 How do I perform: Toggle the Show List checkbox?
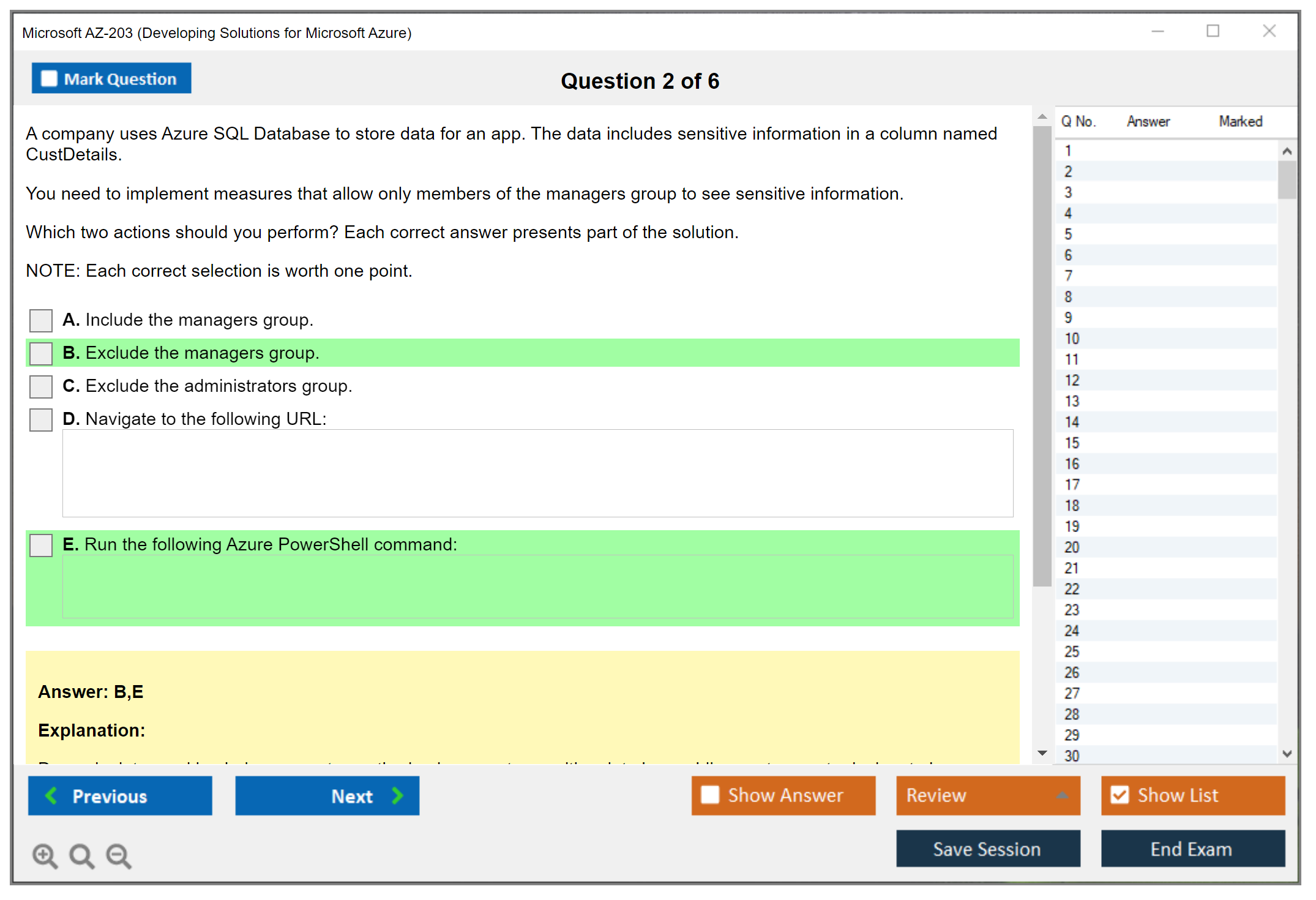click(1120, 795)
